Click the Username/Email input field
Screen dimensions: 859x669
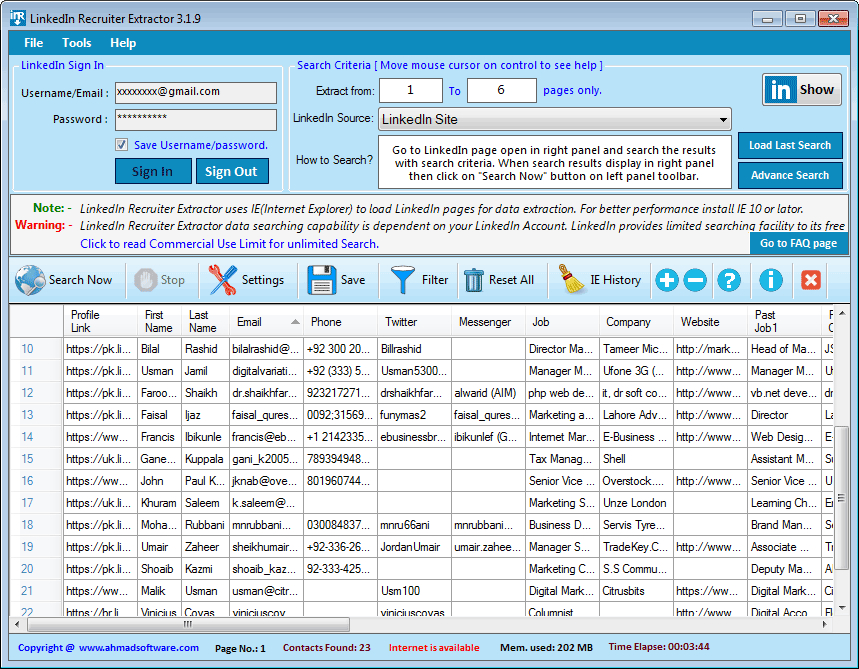tap(196, 93)
